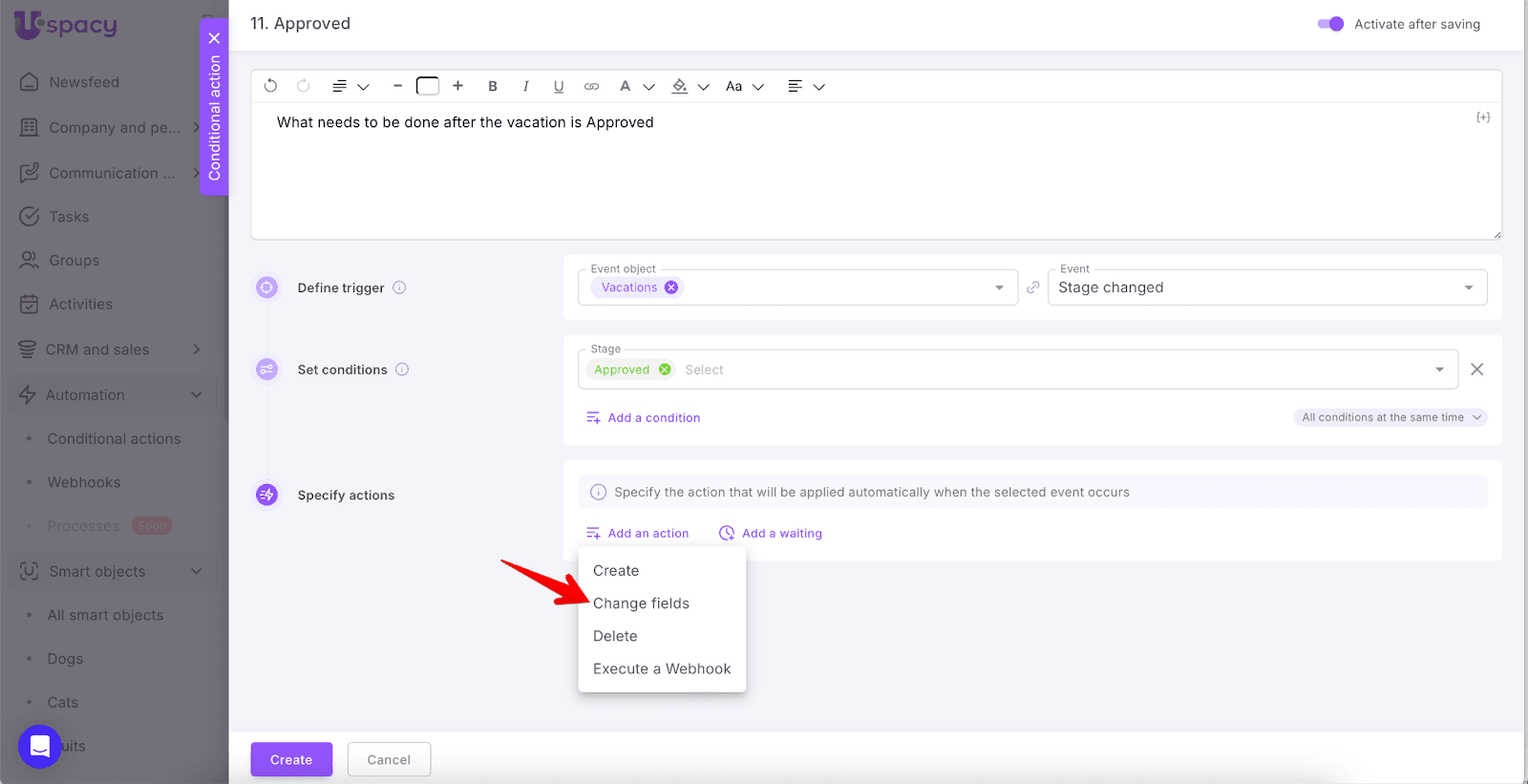Toggle italic formatting

(525, 86)
